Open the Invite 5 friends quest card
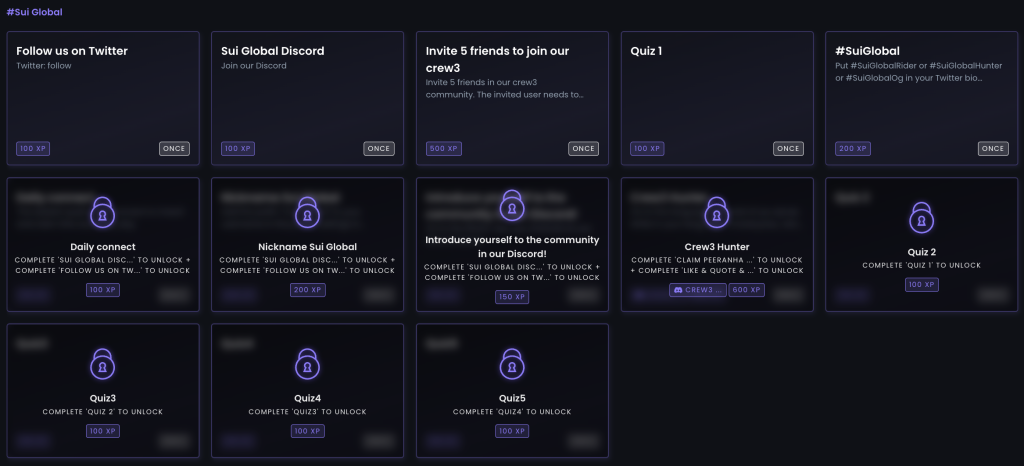The height and width of the screenshot is (466, 1024). coord(513,98)
